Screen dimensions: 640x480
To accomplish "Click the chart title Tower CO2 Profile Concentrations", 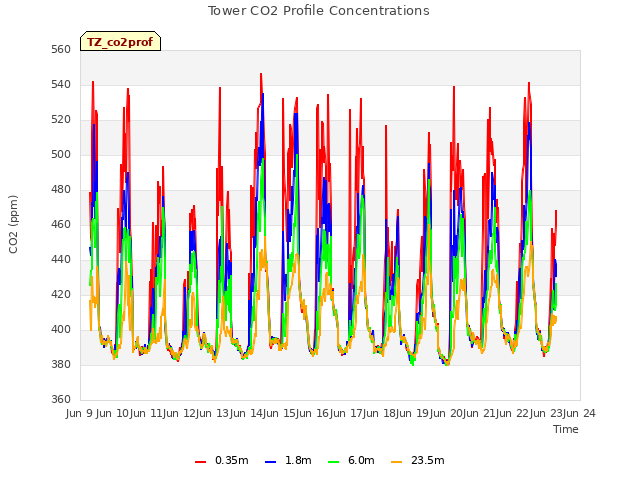I will [319, 11].
